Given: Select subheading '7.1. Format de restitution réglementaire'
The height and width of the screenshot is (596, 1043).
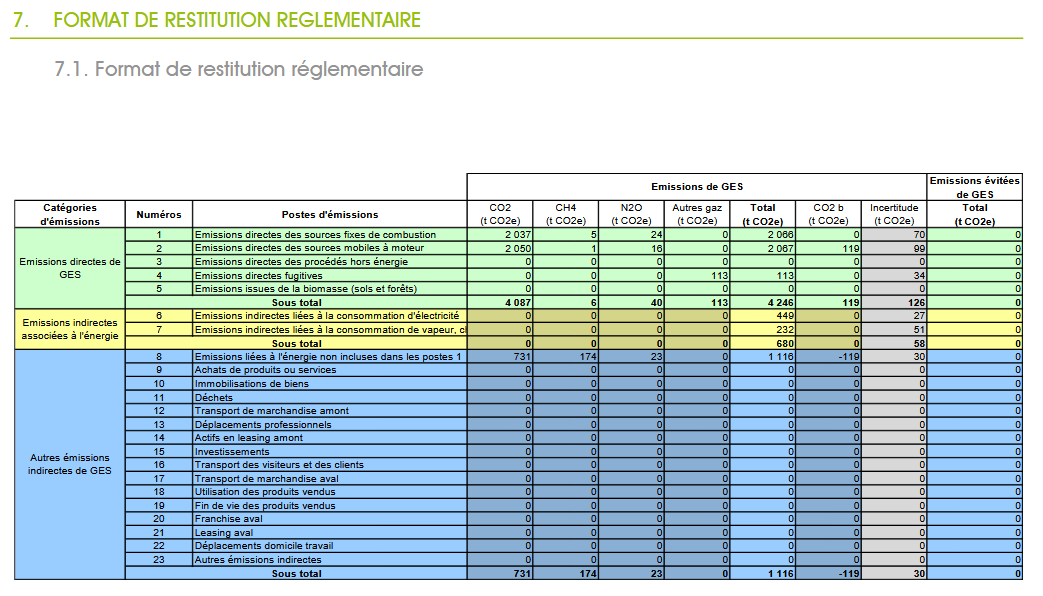Looking at the screenshot, I should click(x=239, y=69).
